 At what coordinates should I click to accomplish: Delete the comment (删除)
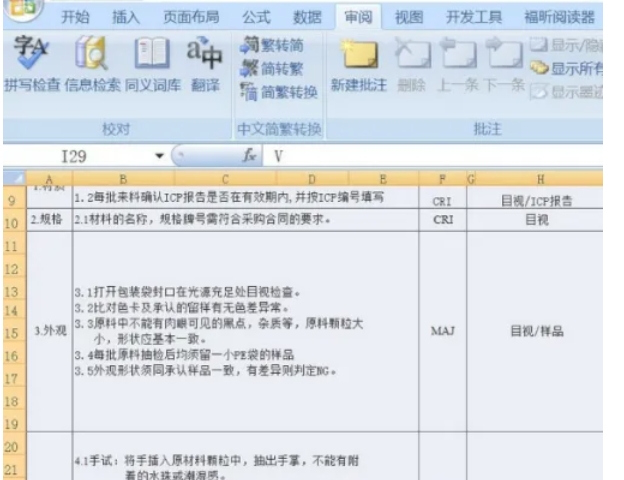[411, 66]
